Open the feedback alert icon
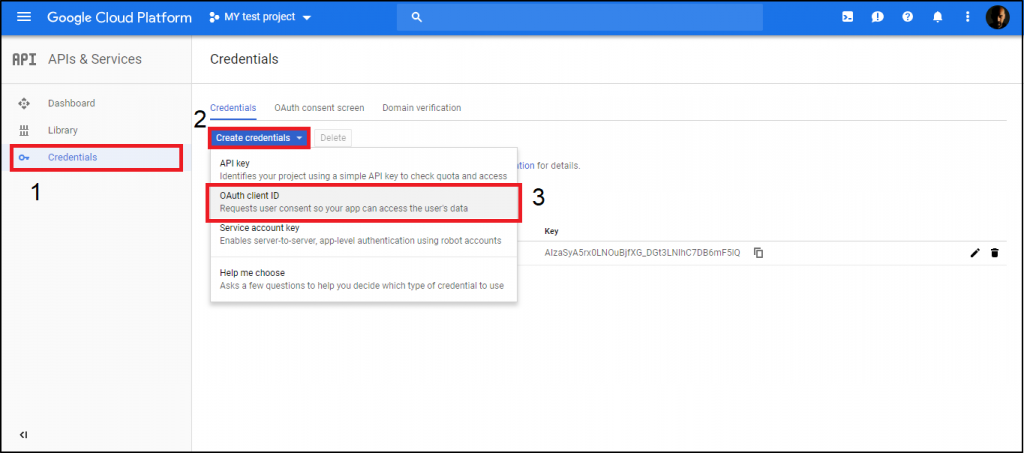Image resolution: width=1024 pixels, height=453 pixels. pos(877,17)
